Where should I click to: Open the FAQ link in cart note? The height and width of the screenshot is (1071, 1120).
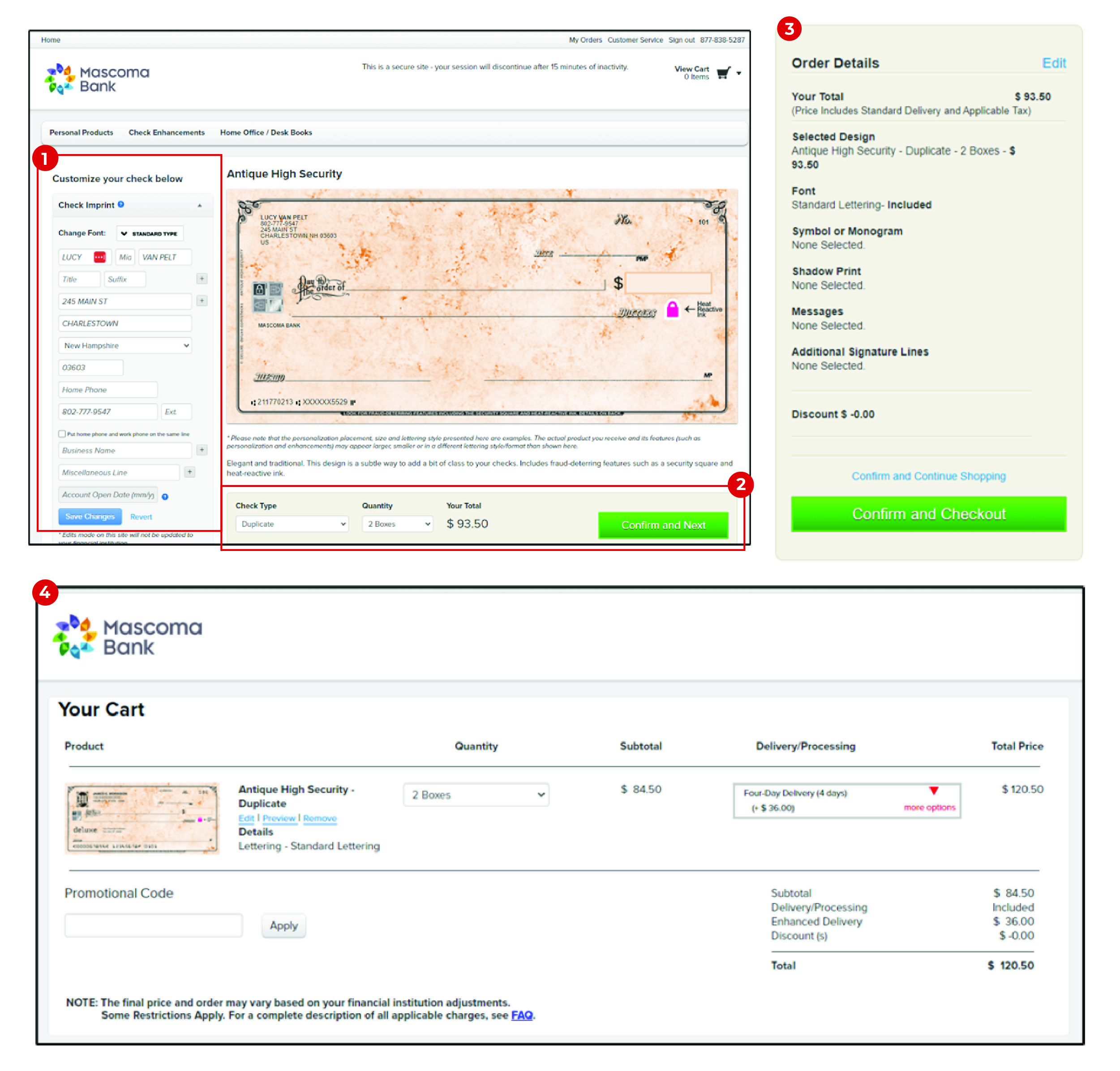click(x=522, y=1015)
